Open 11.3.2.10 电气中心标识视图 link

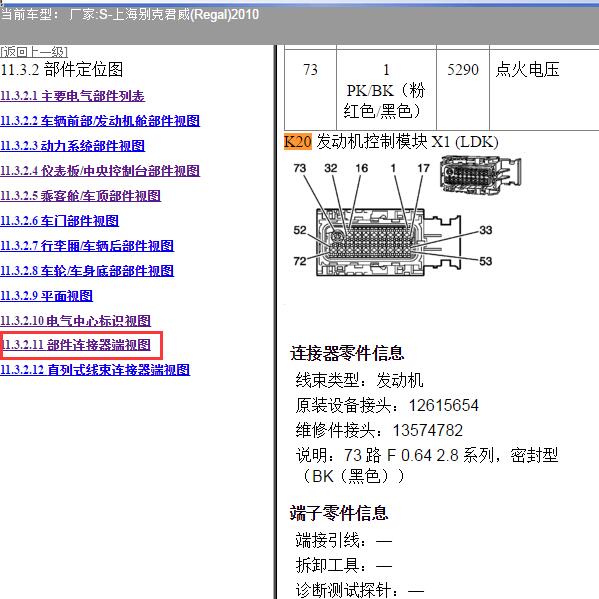(76, 321)
